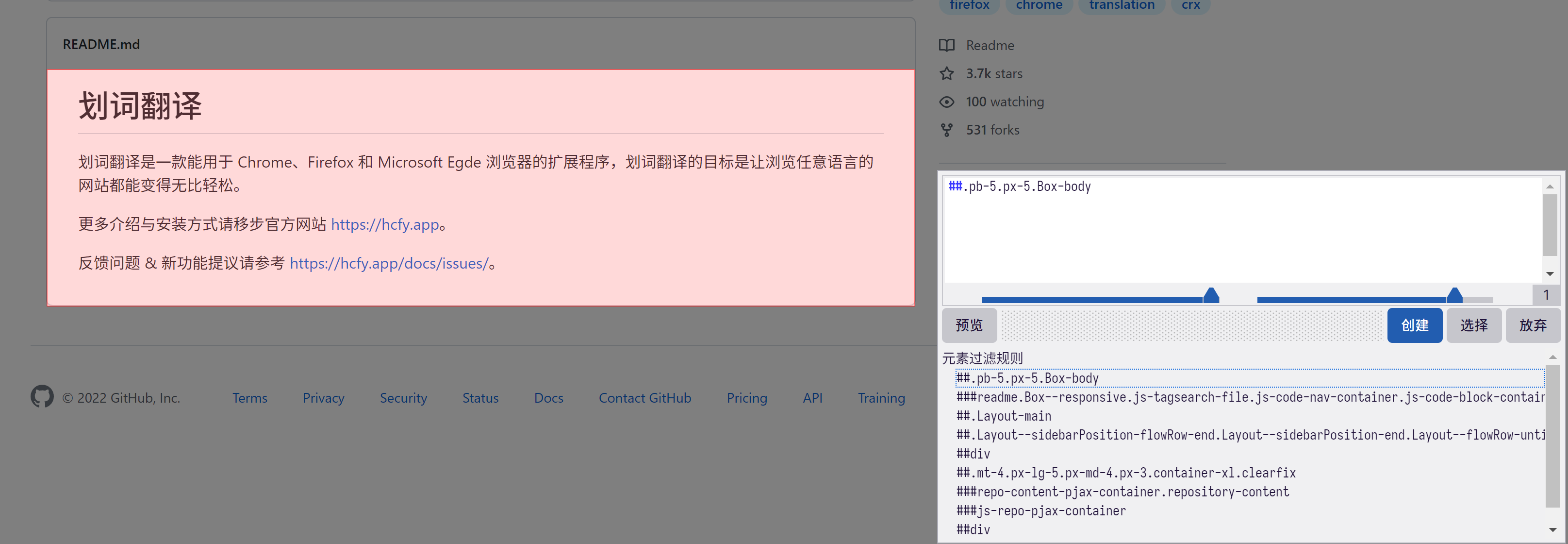Viewport: 1568px width, 544px height.
Task: Click the right blue slider handle
Action: [x=1454, y=295]
